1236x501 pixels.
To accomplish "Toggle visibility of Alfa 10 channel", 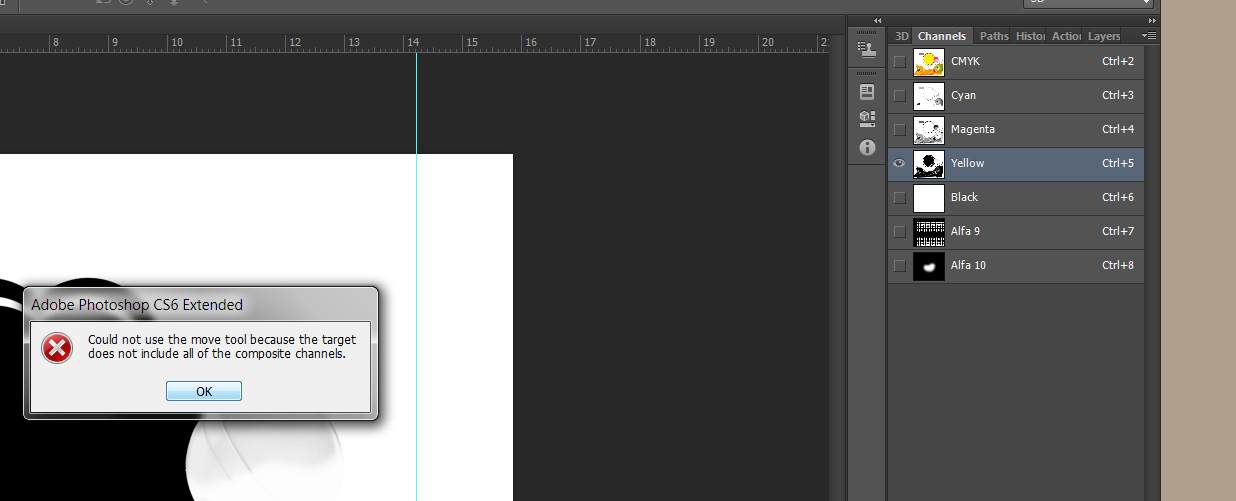I will pos(899,266).
